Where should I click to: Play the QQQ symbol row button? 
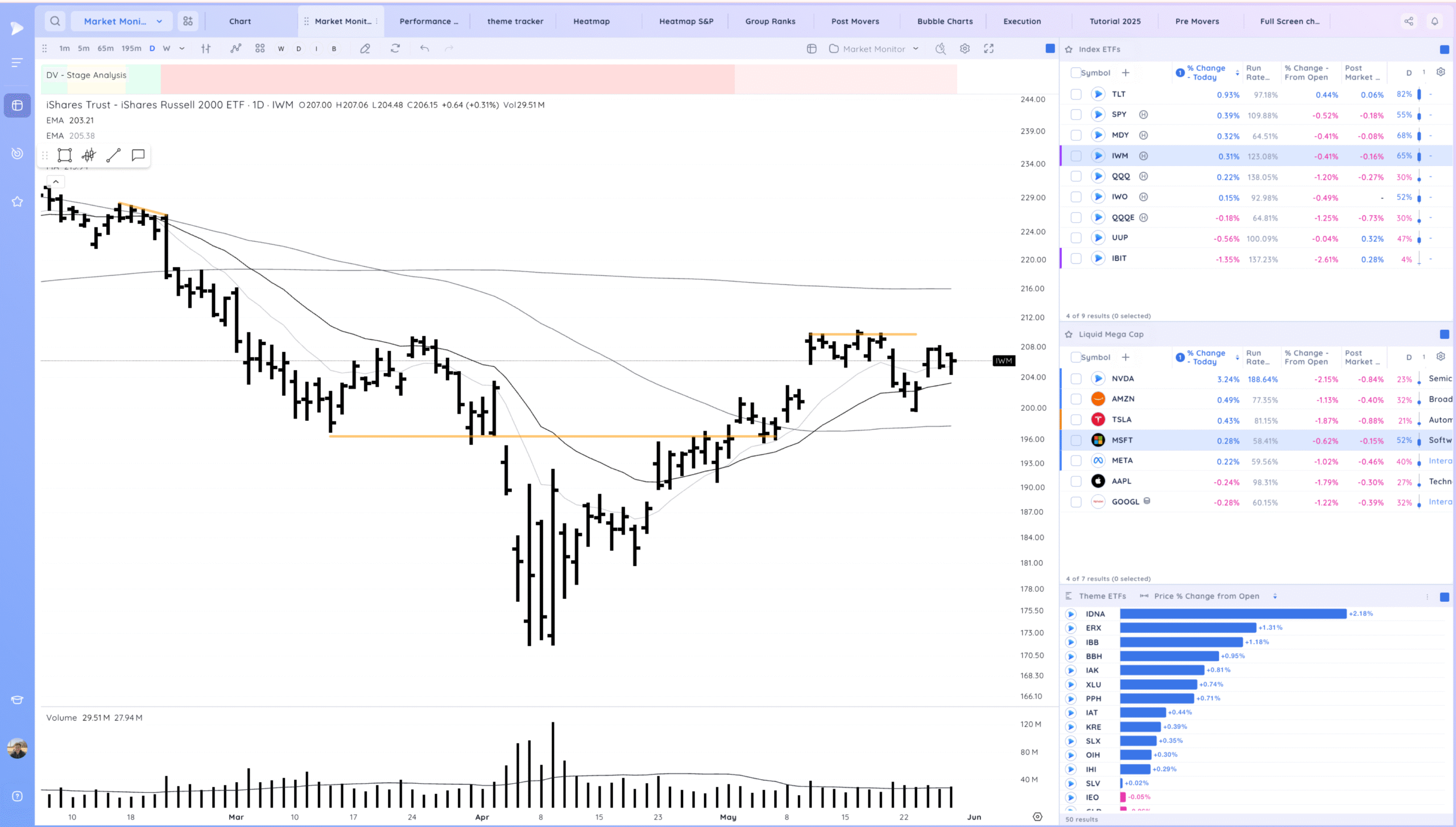1098,176
